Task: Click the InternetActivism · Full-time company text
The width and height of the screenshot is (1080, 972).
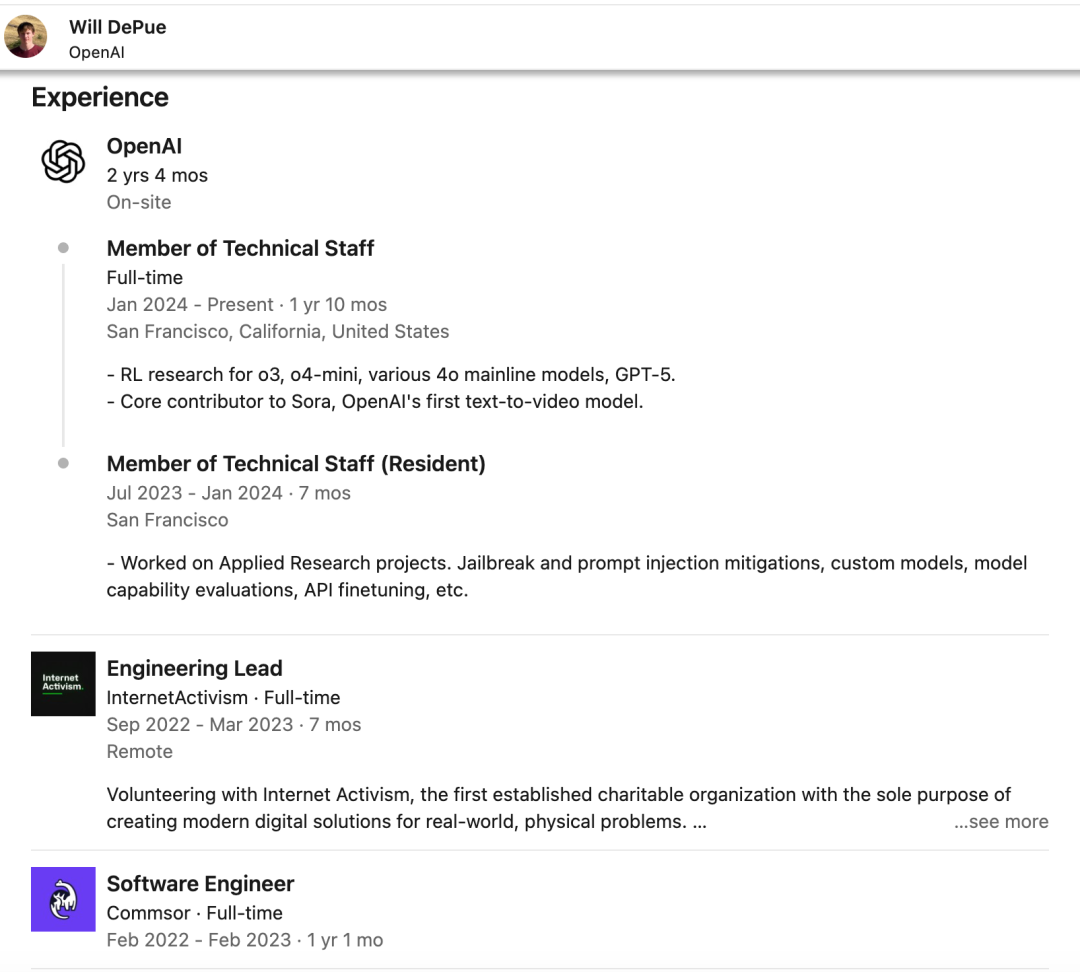Action: 223,698
